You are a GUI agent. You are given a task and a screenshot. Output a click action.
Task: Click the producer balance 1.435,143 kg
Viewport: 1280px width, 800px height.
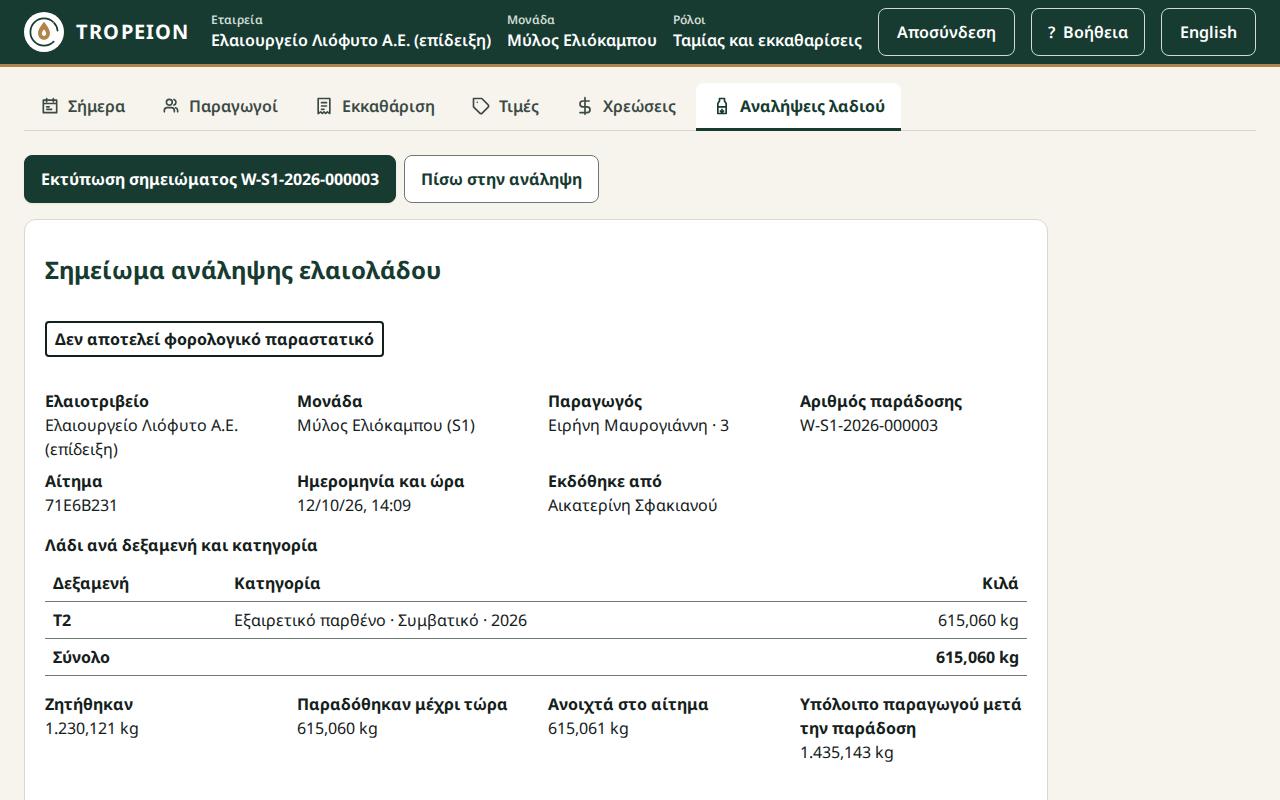tap(847, 752)
